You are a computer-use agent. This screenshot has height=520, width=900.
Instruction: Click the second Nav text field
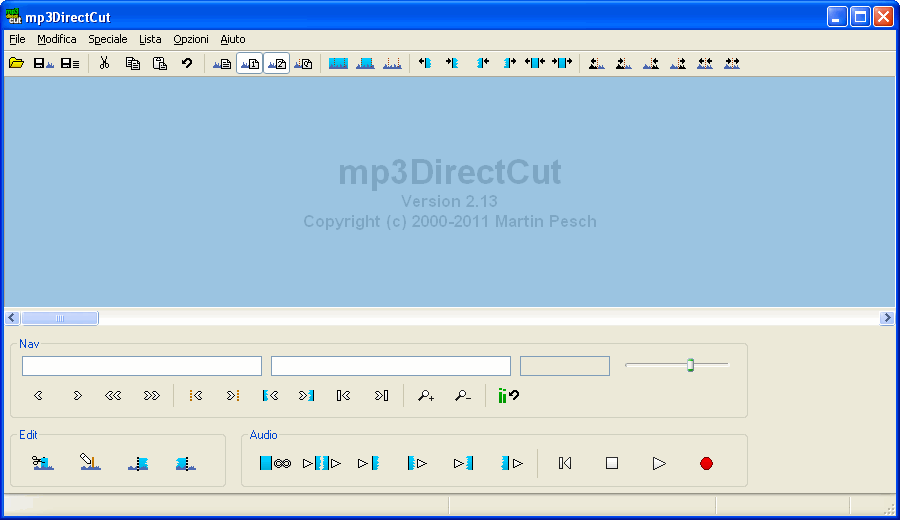pyautogui.click(x=391, y=366)
